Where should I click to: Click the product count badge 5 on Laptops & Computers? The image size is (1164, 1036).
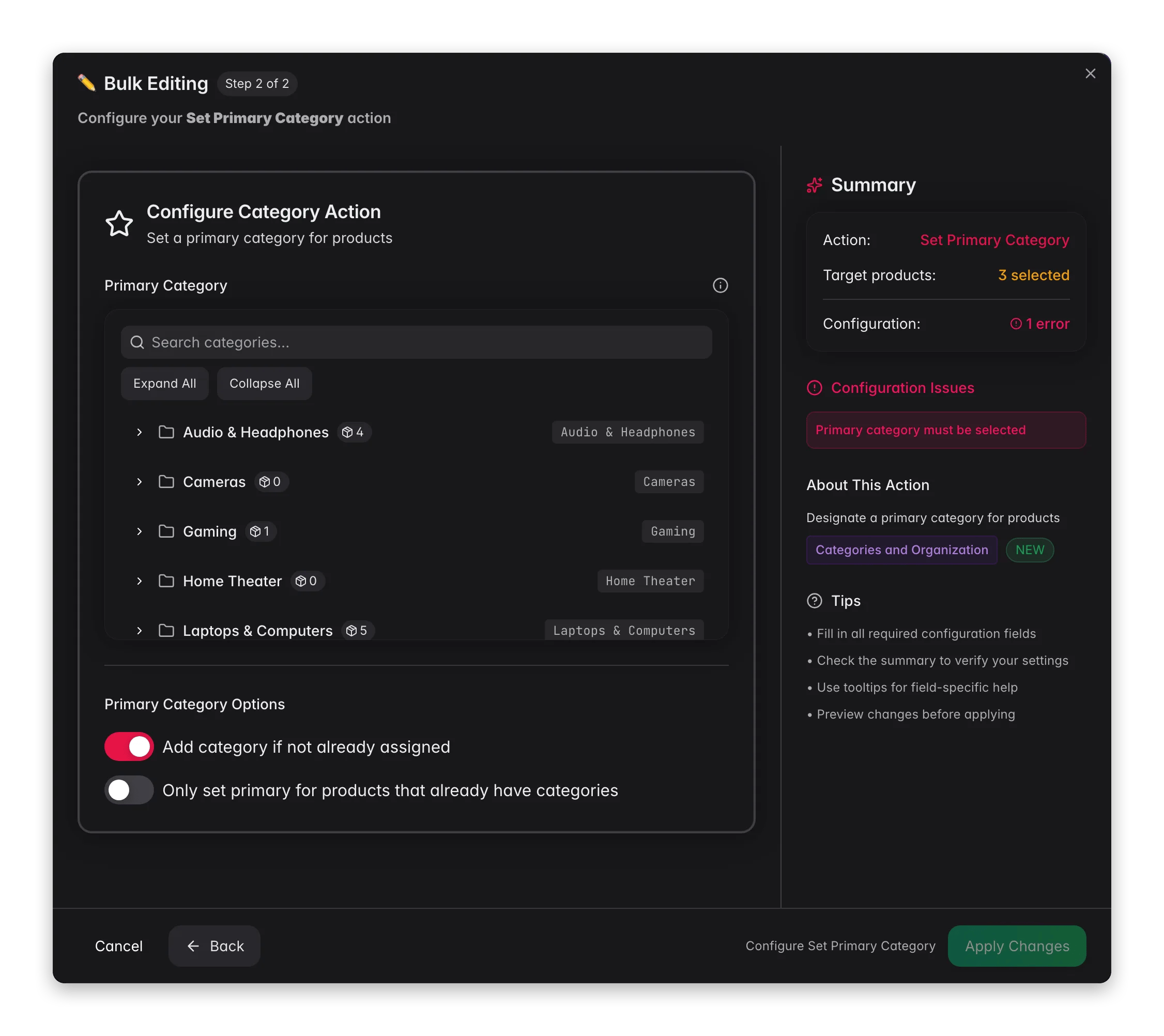click(x=358, y=631)
